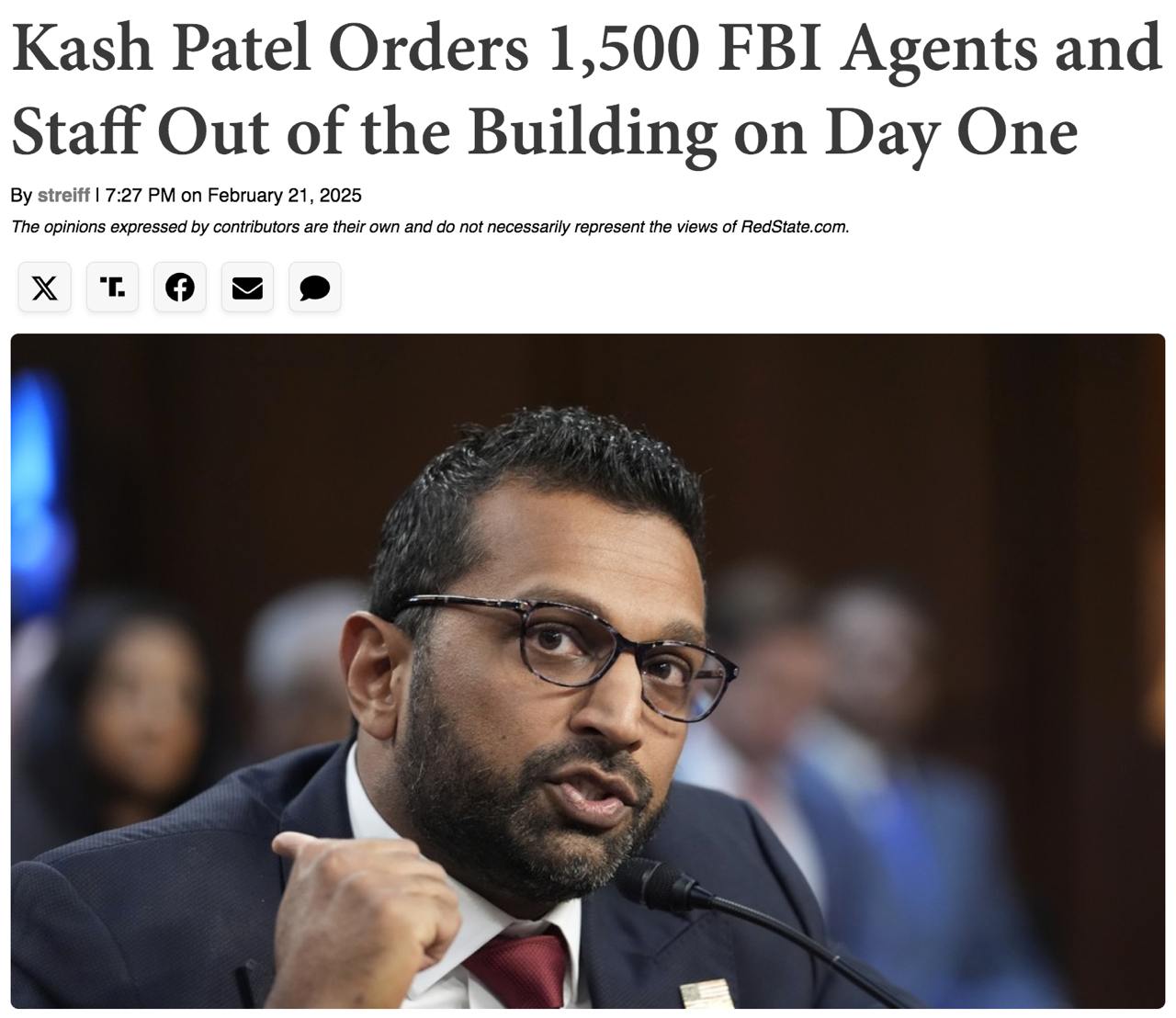Viewport: 1176px width, 1018px height.
Task: Click the Facebook share icon
Action: (x=180, y=288)
